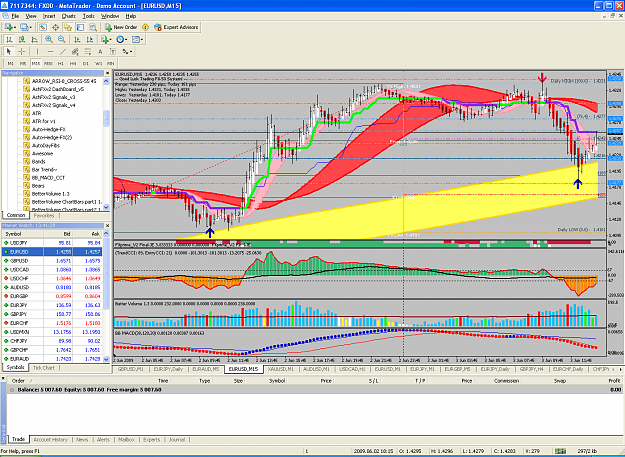Select Bears indicator in Navigator

[x=38, y=186]
